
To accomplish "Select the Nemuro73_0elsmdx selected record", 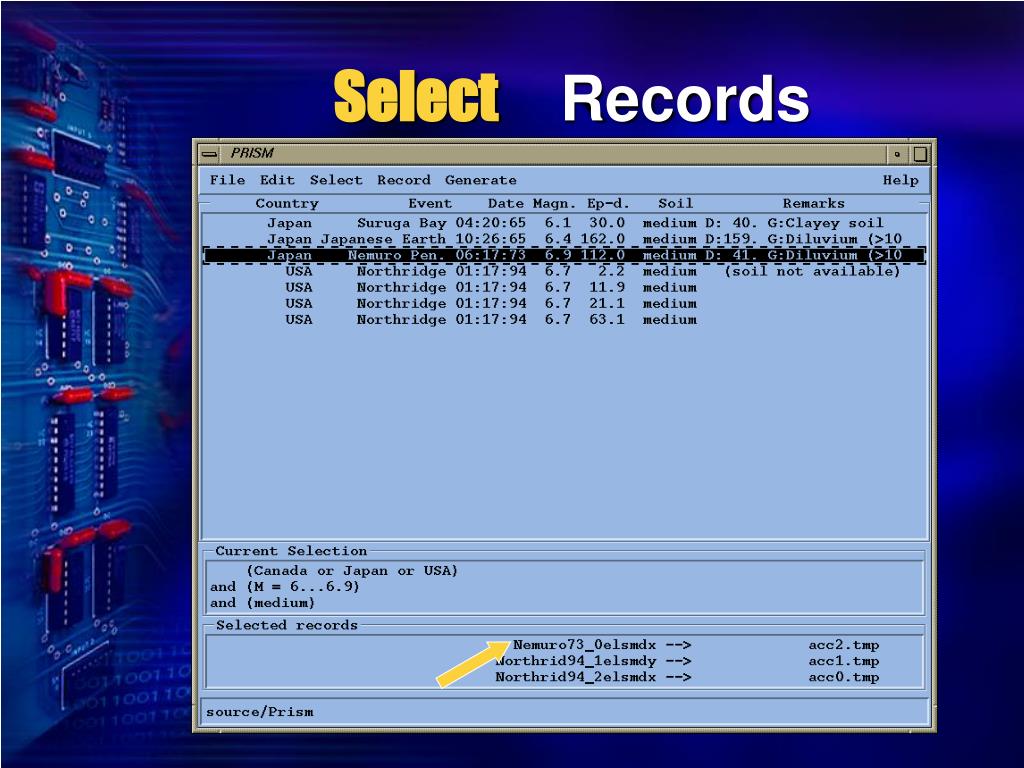I will click(x=584, y=645).
